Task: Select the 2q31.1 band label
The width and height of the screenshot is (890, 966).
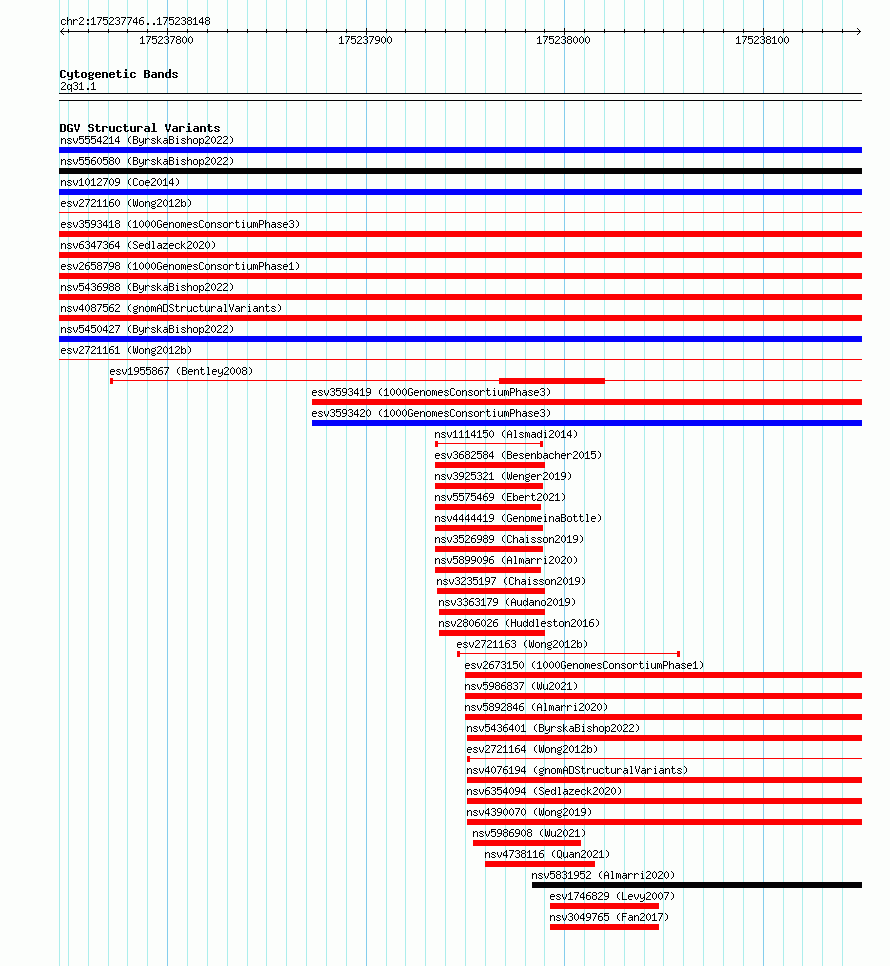Action: click(78, 86)
